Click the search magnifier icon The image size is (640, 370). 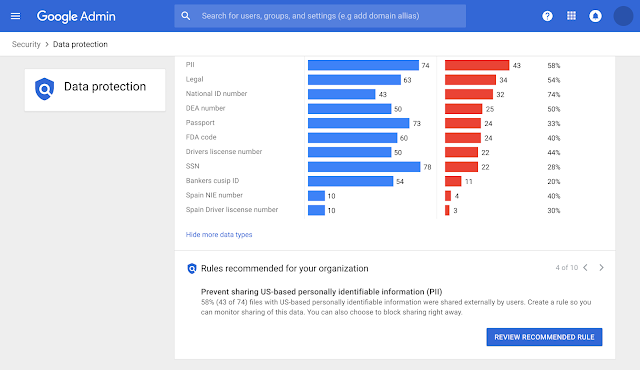tap(186, 16)
